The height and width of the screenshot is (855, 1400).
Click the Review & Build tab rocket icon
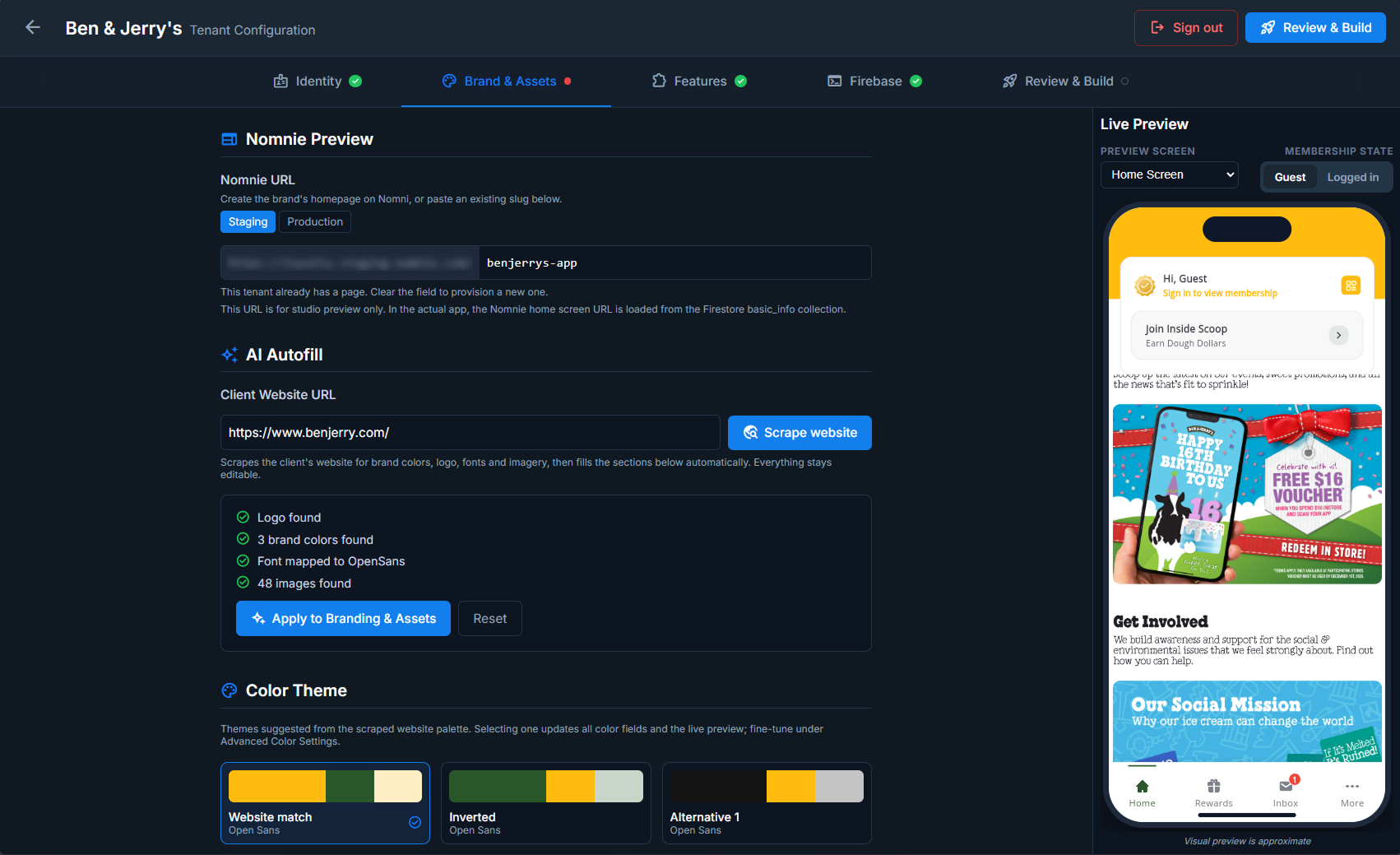(x=1009, y=81)
